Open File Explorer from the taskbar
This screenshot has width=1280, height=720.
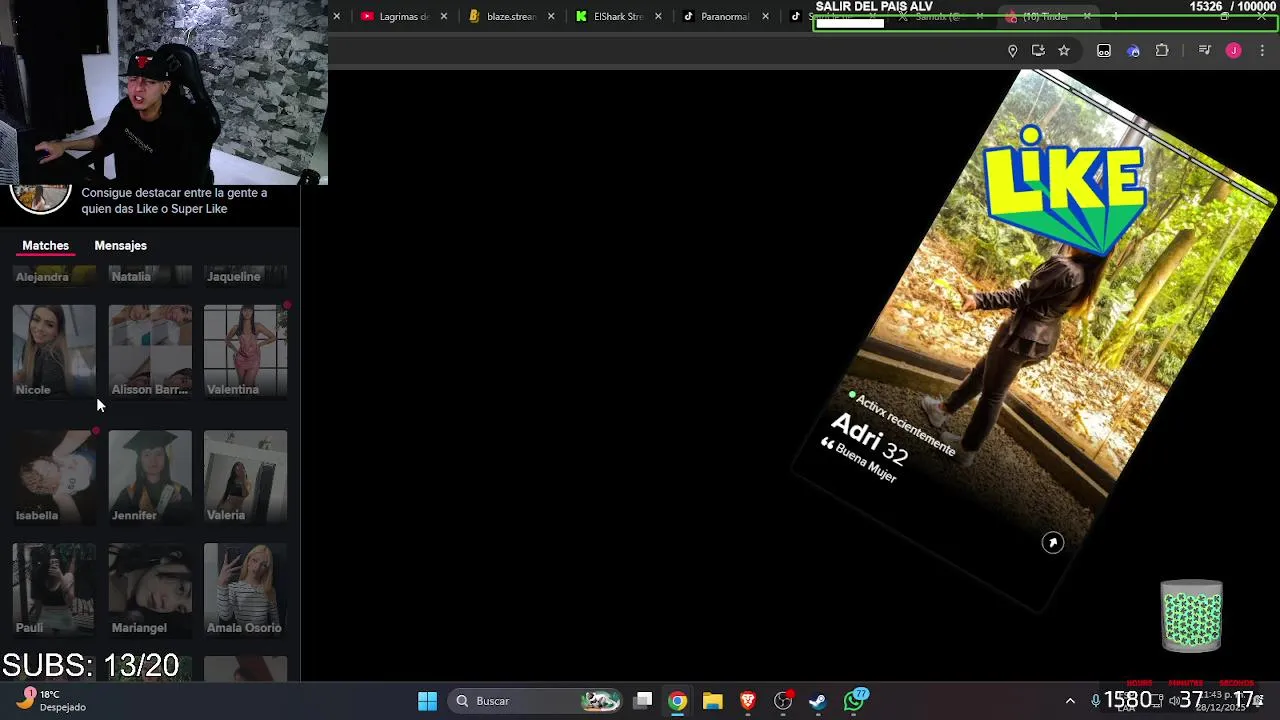712,701
